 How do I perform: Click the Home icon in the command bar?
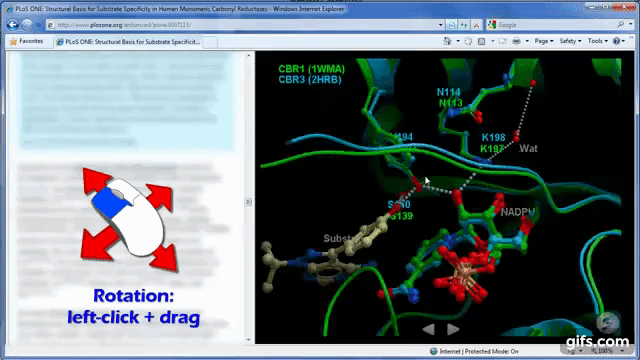click(448, 41)
